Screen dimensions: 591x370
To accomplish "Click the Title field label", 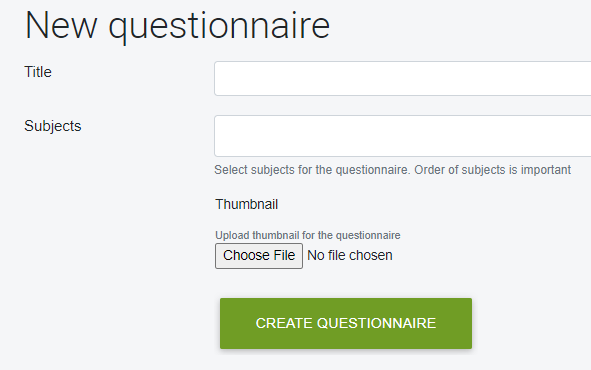I will (38, 72).
